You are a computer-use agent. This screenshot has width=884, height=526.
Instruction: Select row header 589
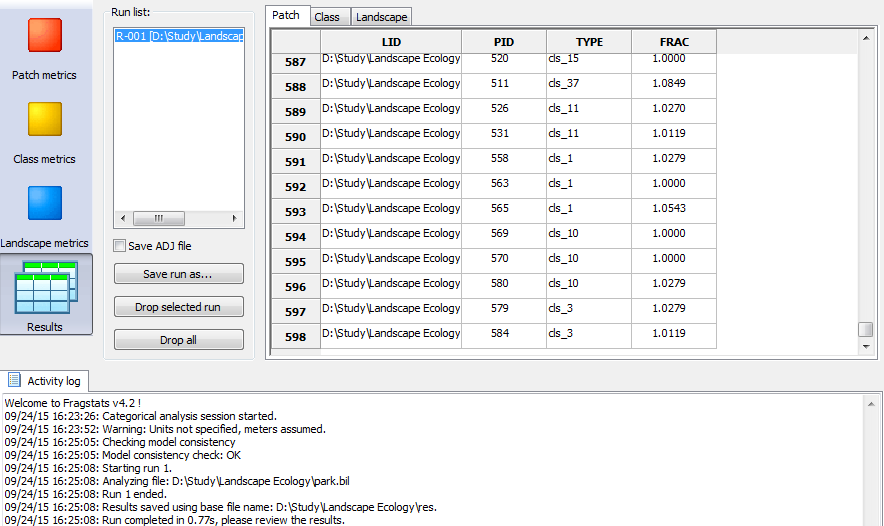point(295,112)
